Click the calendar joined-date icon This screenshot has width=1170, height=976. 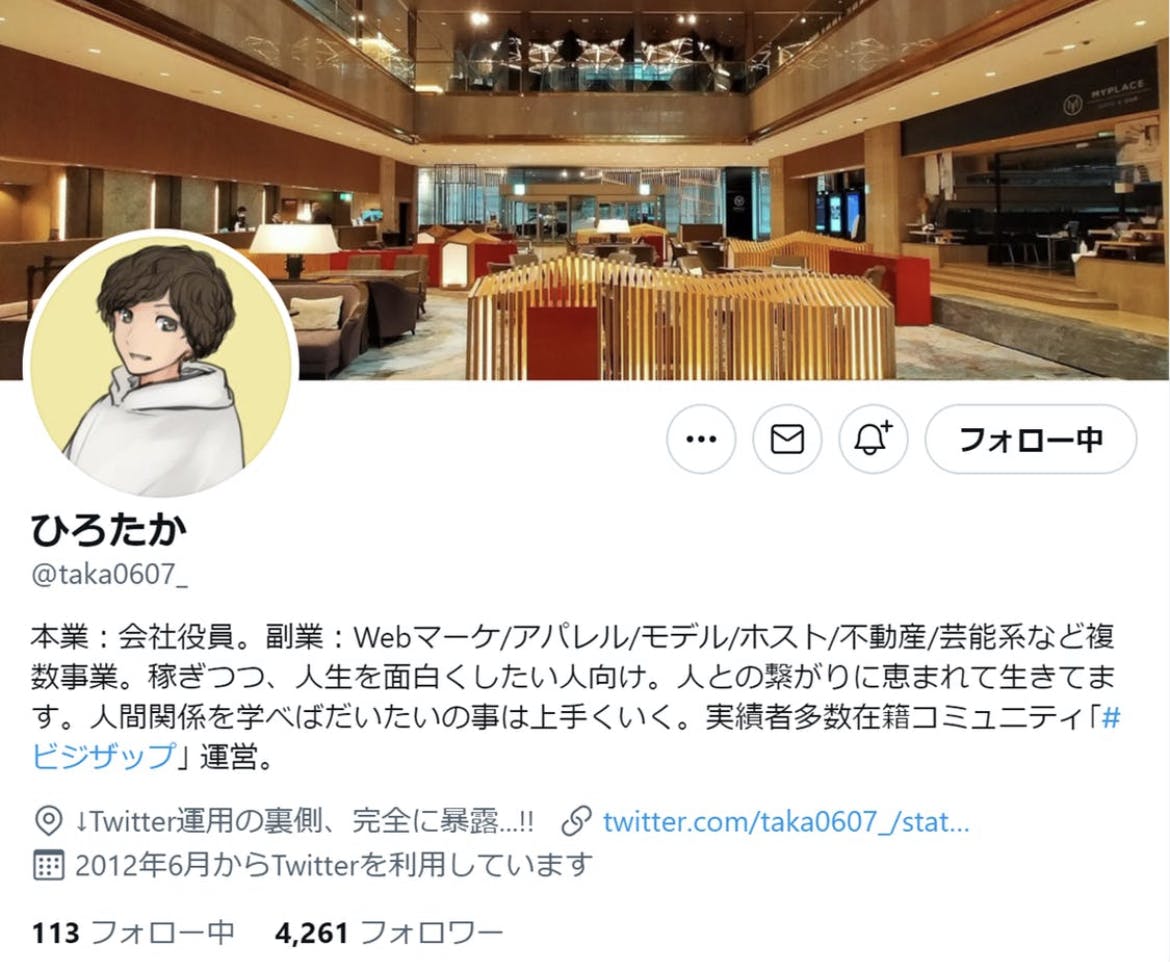coord(49,865)
